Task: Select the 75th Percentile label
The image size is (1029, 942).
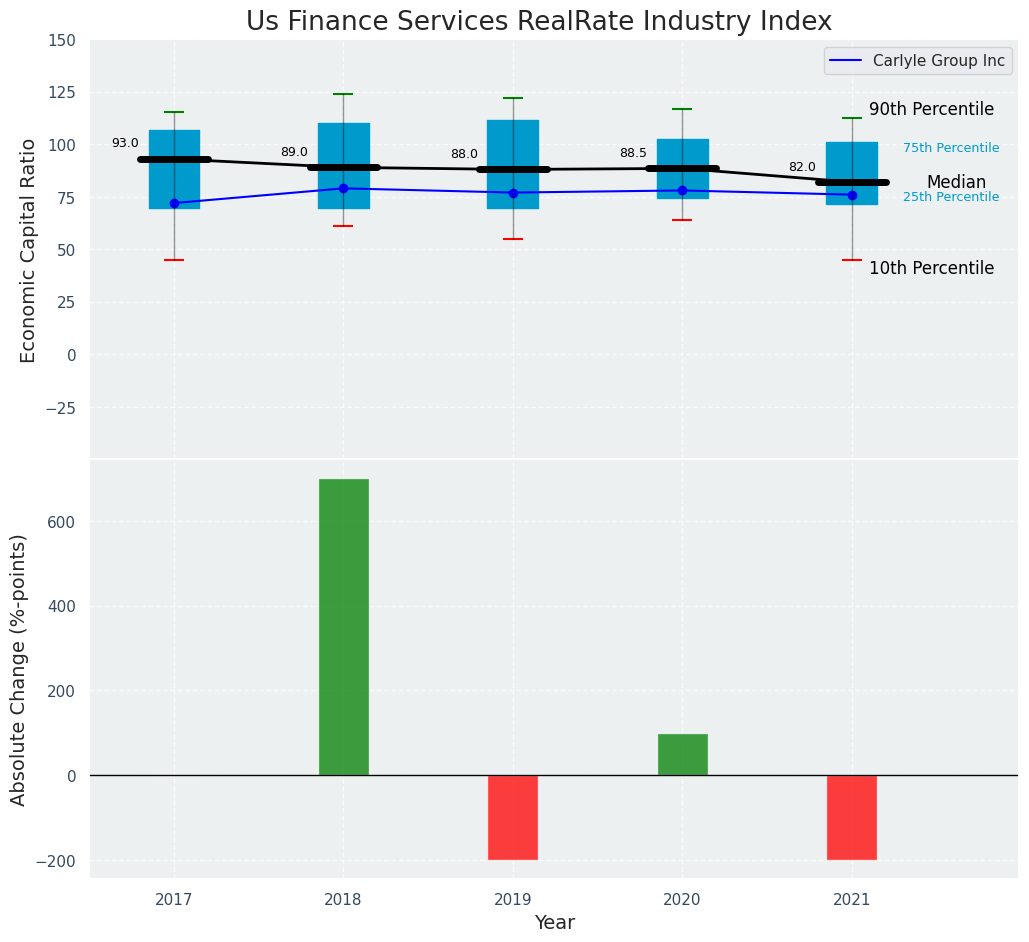Action: 950,148
